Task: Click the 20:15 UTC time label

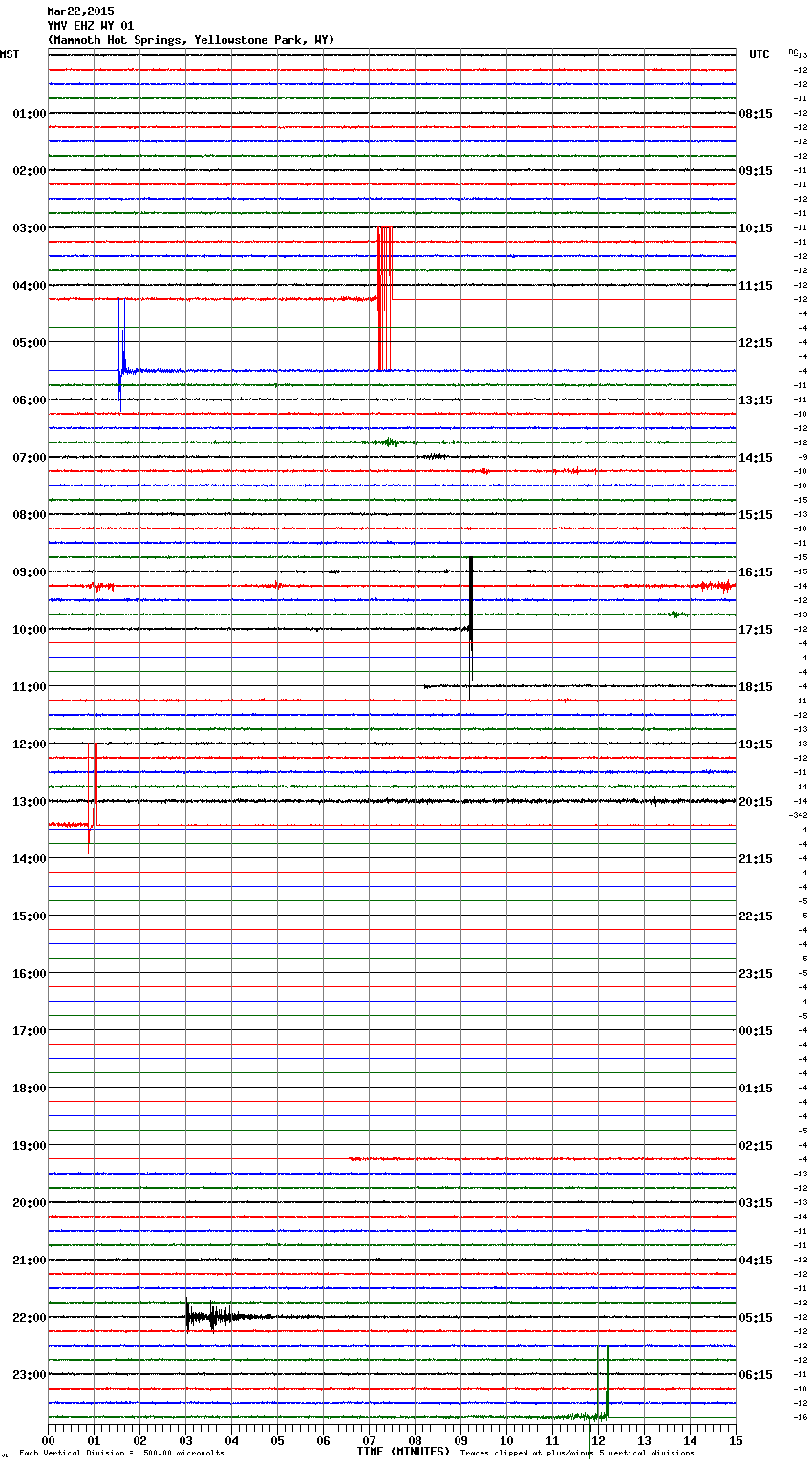Action: (756, 802)
